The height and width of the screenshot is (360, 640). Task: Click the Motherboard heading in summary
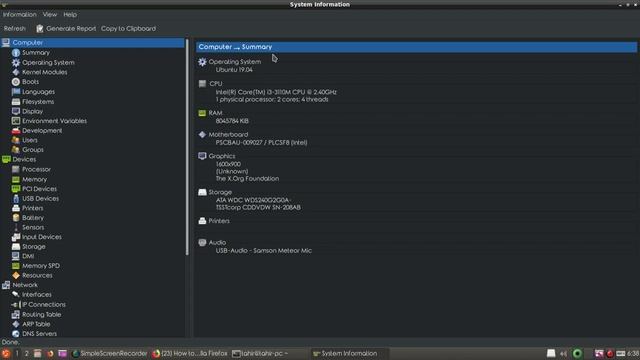pyautogui.click(x=228, y=135)
